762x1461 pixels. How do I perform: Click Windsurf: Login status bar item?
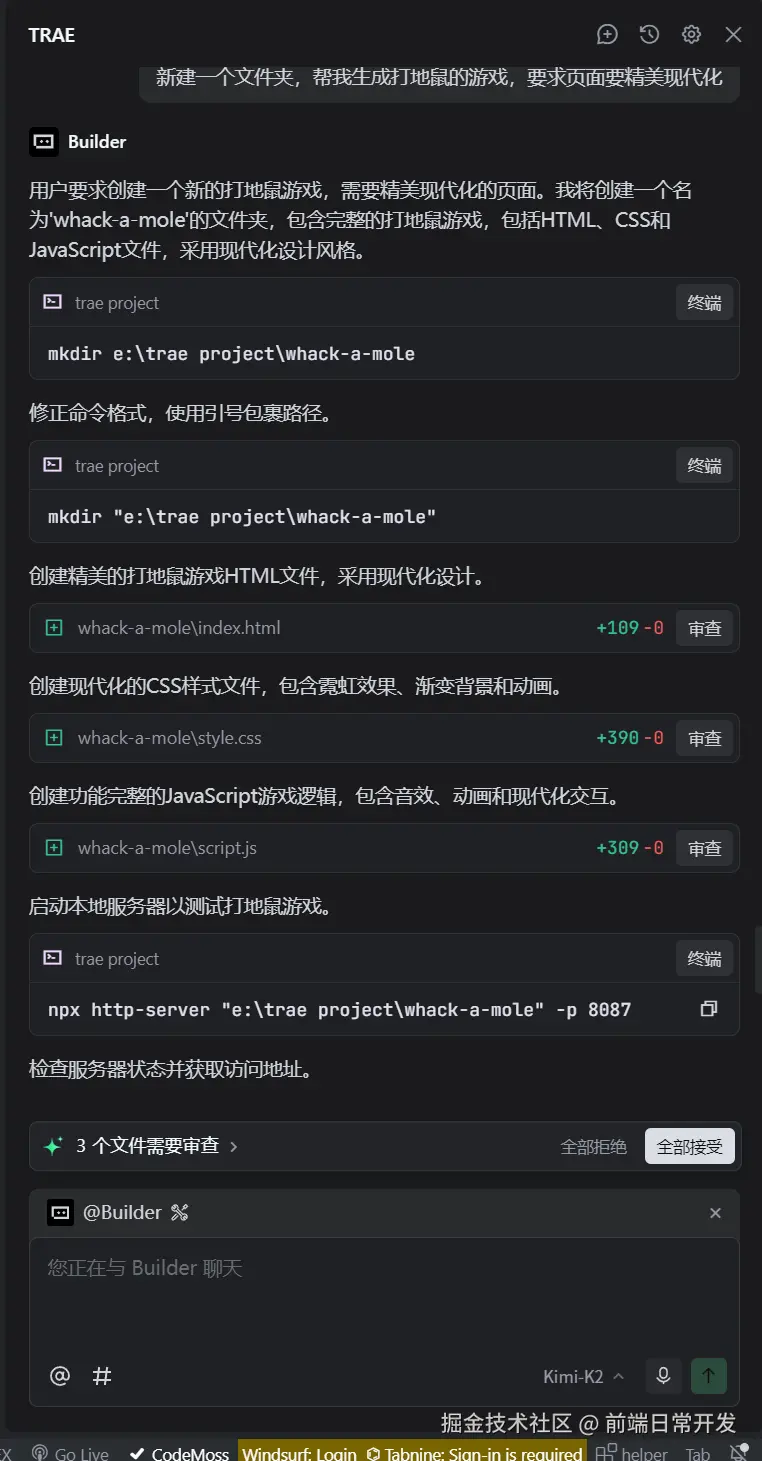pos(299,1453)
